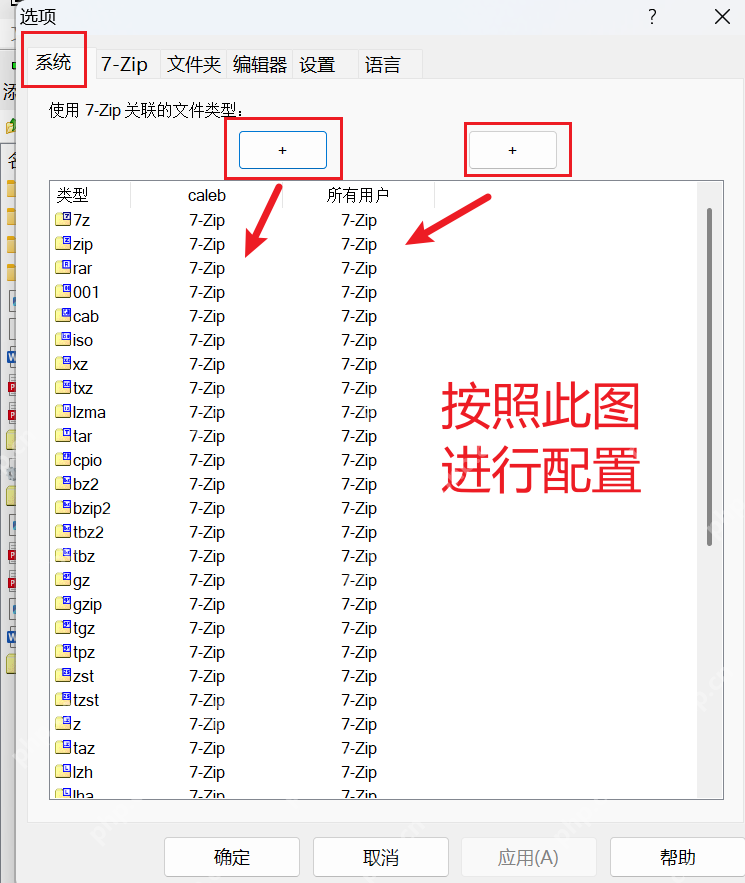Click the plus button above caleb column

click(283, 150)
